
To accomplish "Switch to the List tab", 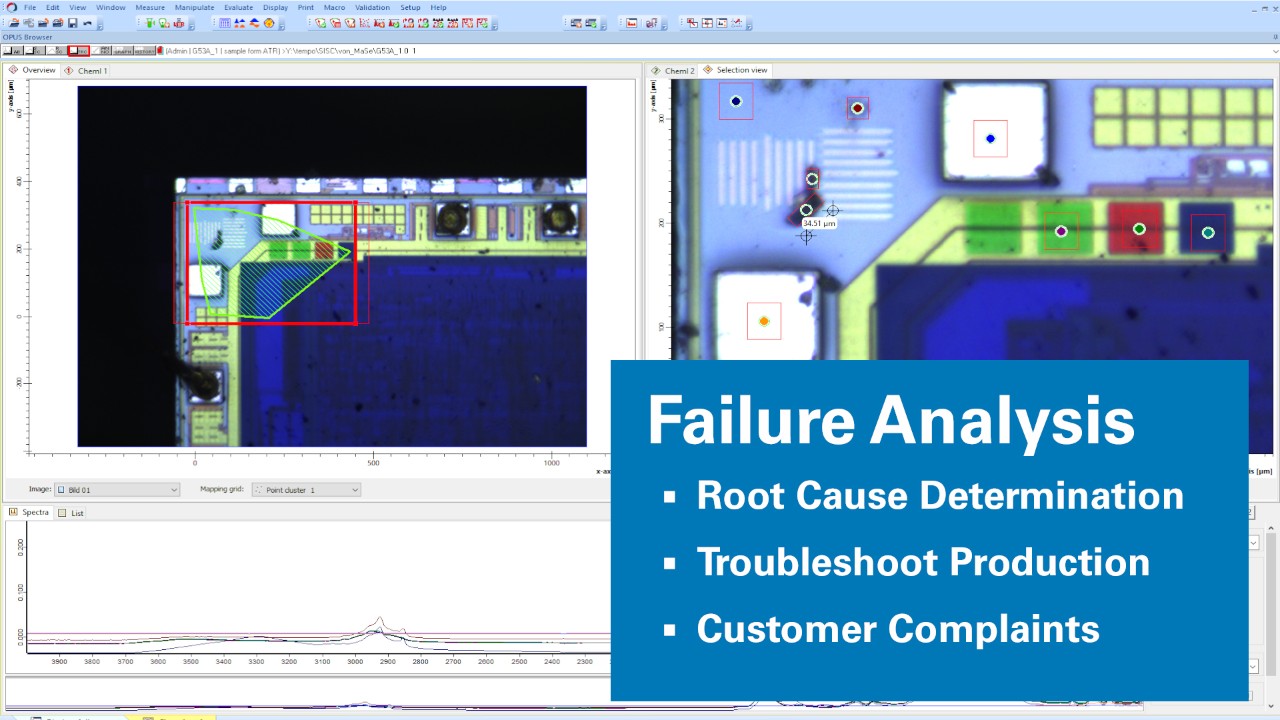I will [x=71, y=512].
